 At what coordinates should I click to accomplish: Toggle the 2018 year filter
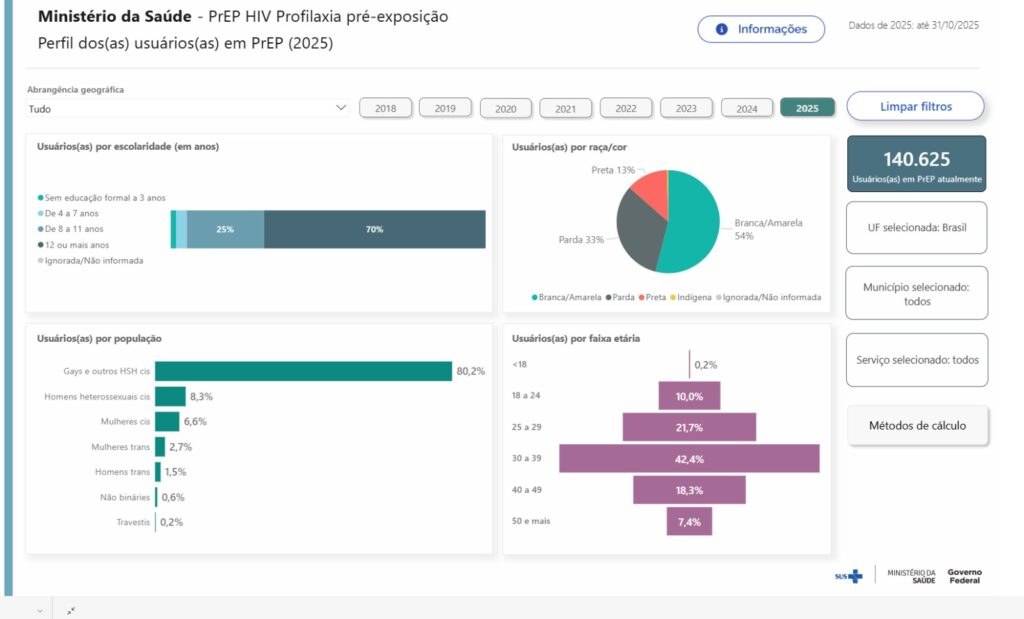pos(385,108)
